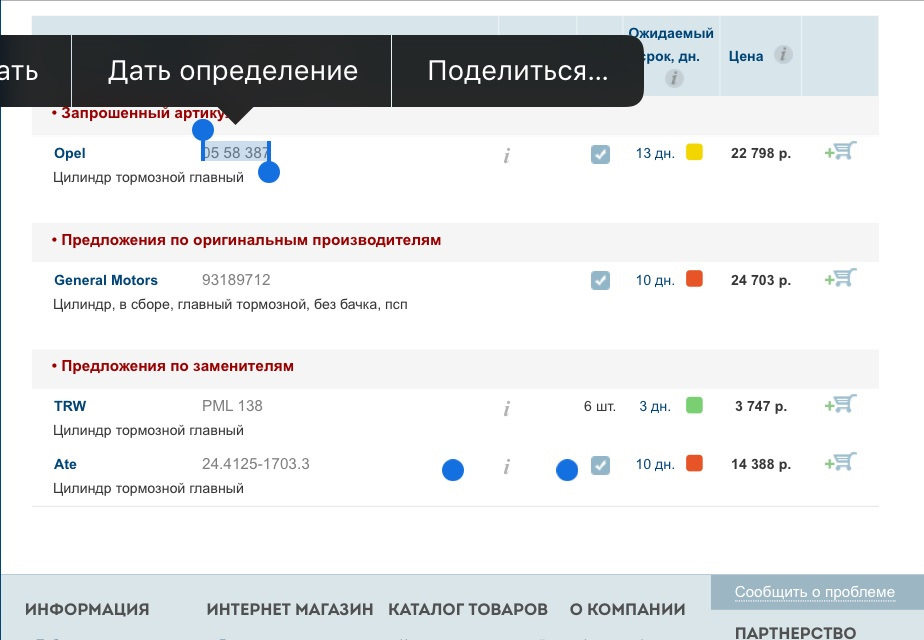Click orange delivery indicator in General Motors row
This screenshot has height=640, width=924.
click(694, 279)
